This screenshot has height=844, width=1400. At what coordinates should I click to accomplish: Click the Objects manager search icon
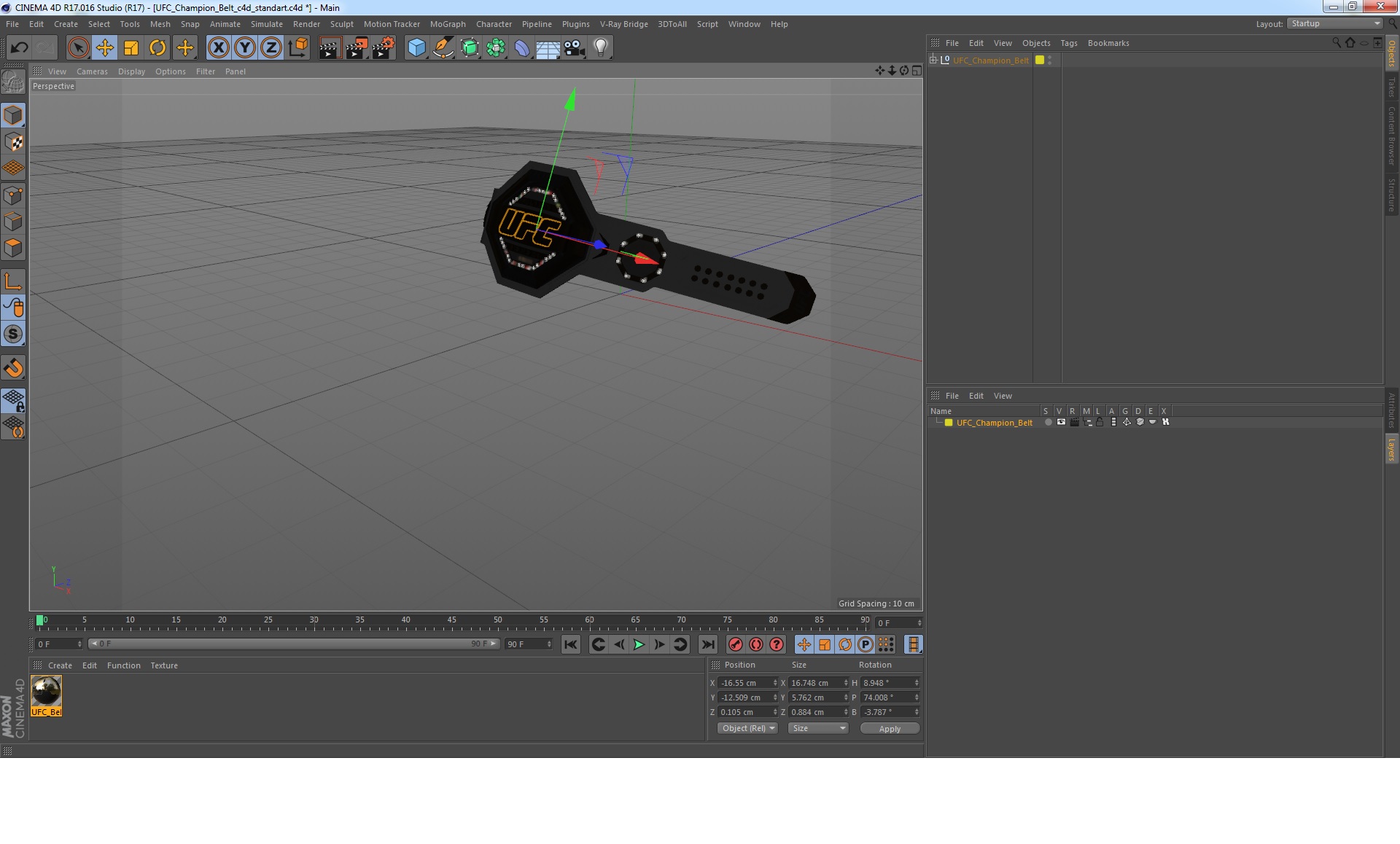tap(1337, 42)
